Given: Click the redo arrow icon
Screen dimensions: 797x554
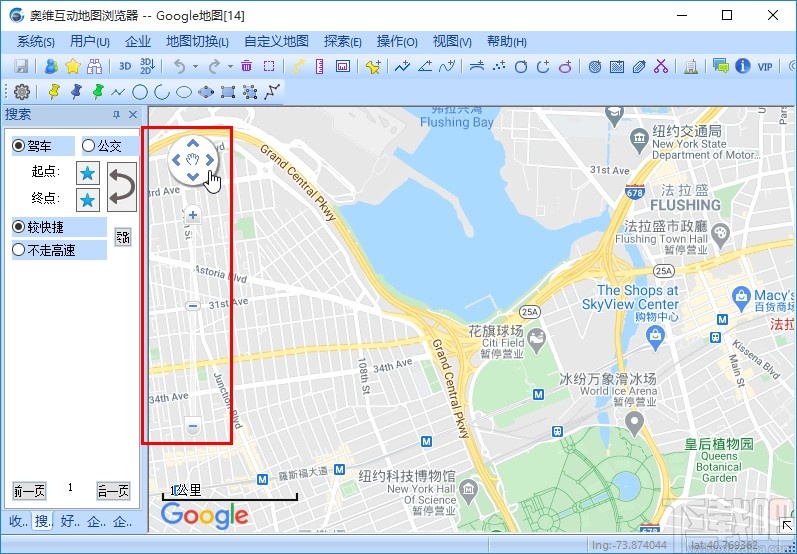Looking at the screenshot, I should pos(214,66).
